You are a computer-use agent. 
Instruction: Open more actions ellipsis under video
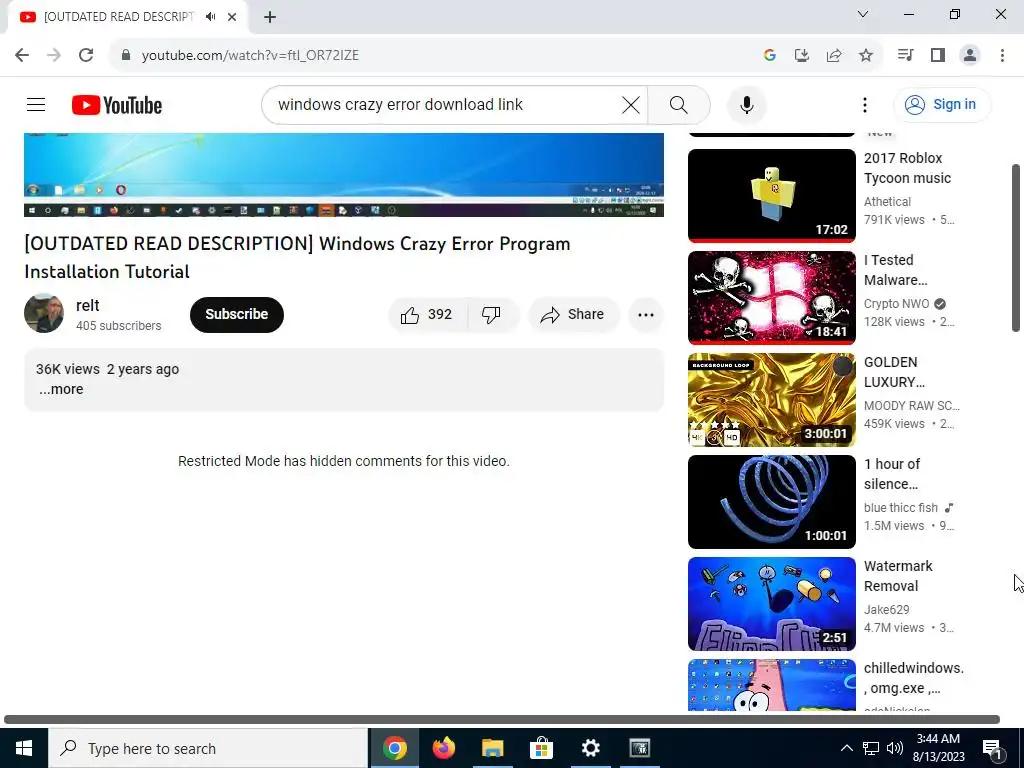(646, 315)
